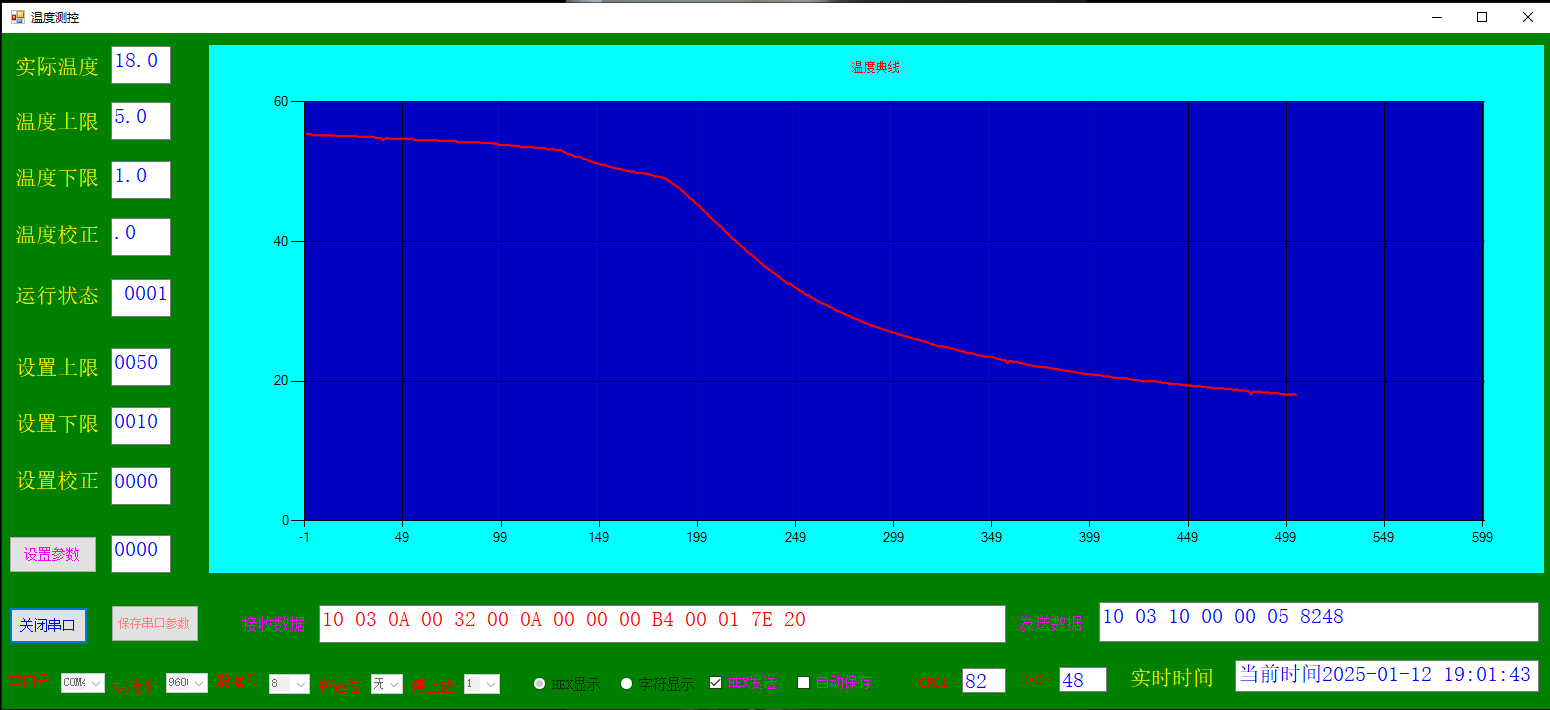
Task: Click the 发送数据 label
Action: pyautogui.click(x=1052, y=624)
